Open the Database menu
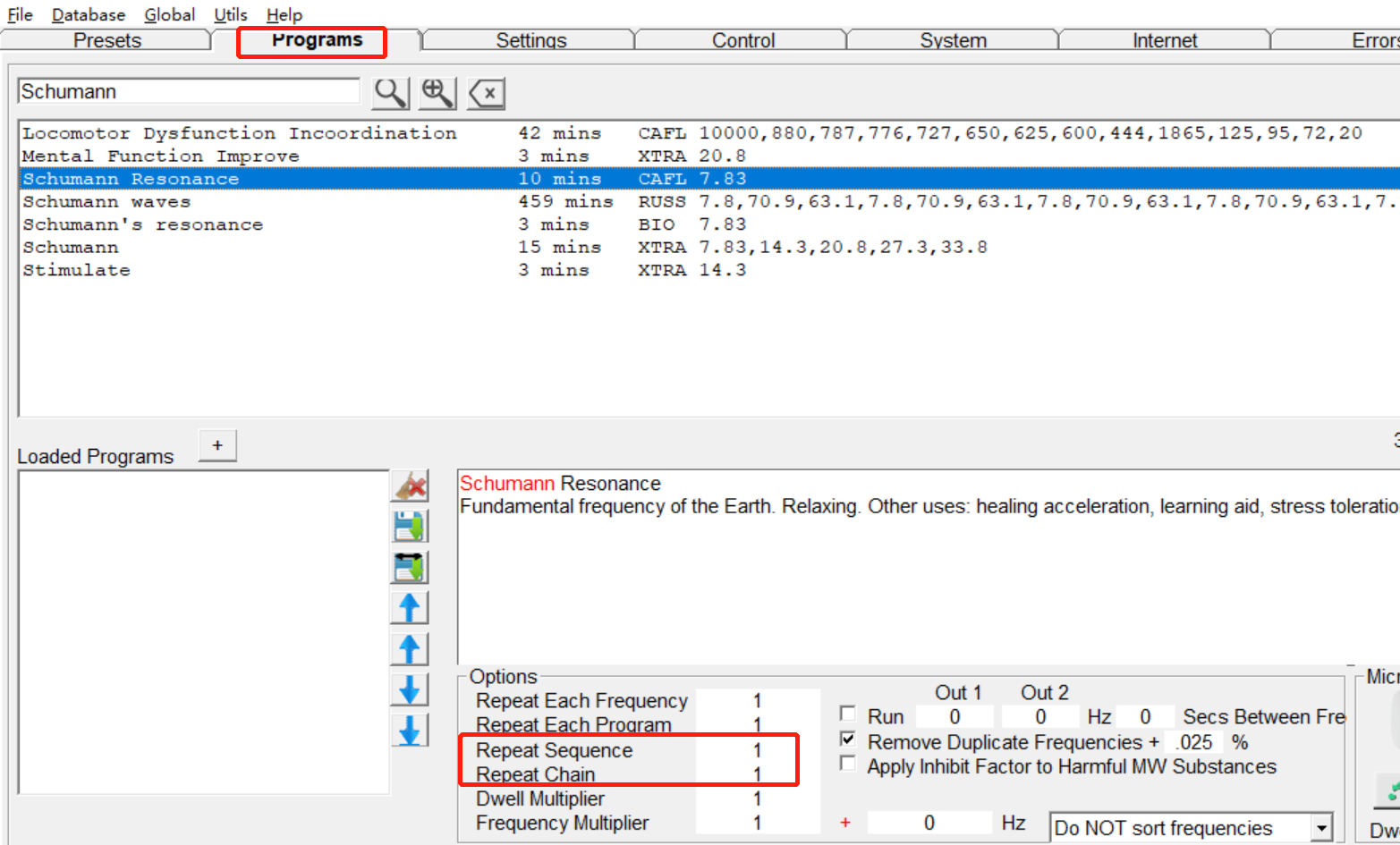The width and height of the screenshot is (1400, 845). click(88, 15)
